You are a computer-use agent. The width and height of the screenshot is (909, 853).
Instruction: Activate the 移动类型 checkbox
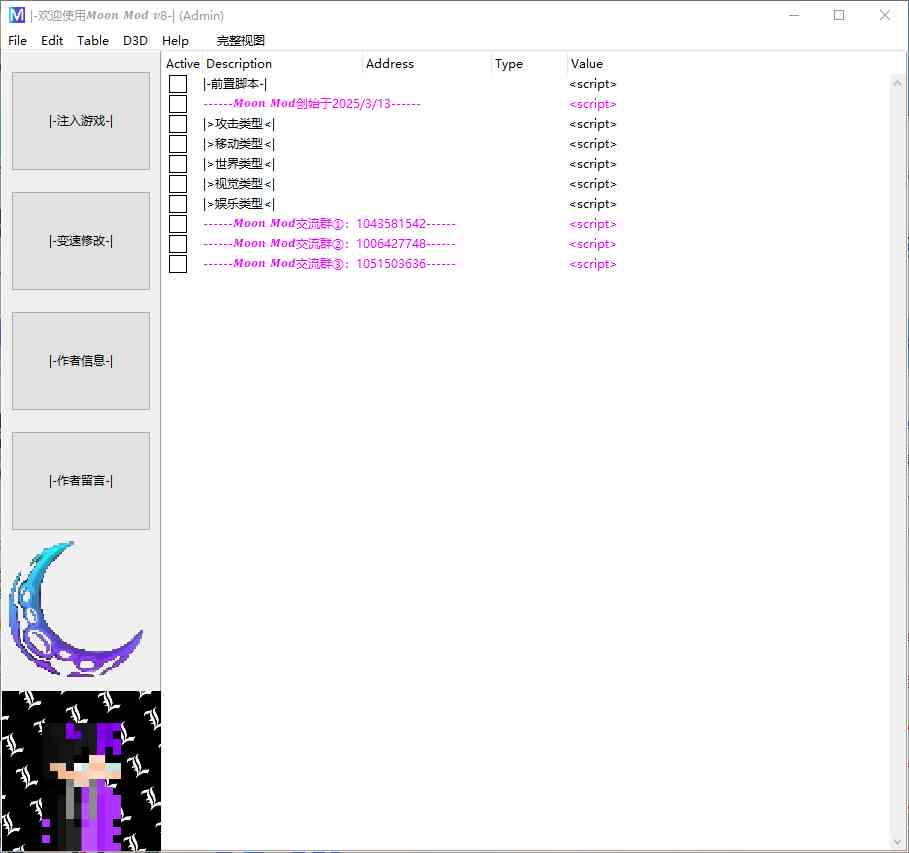(178, 144)
